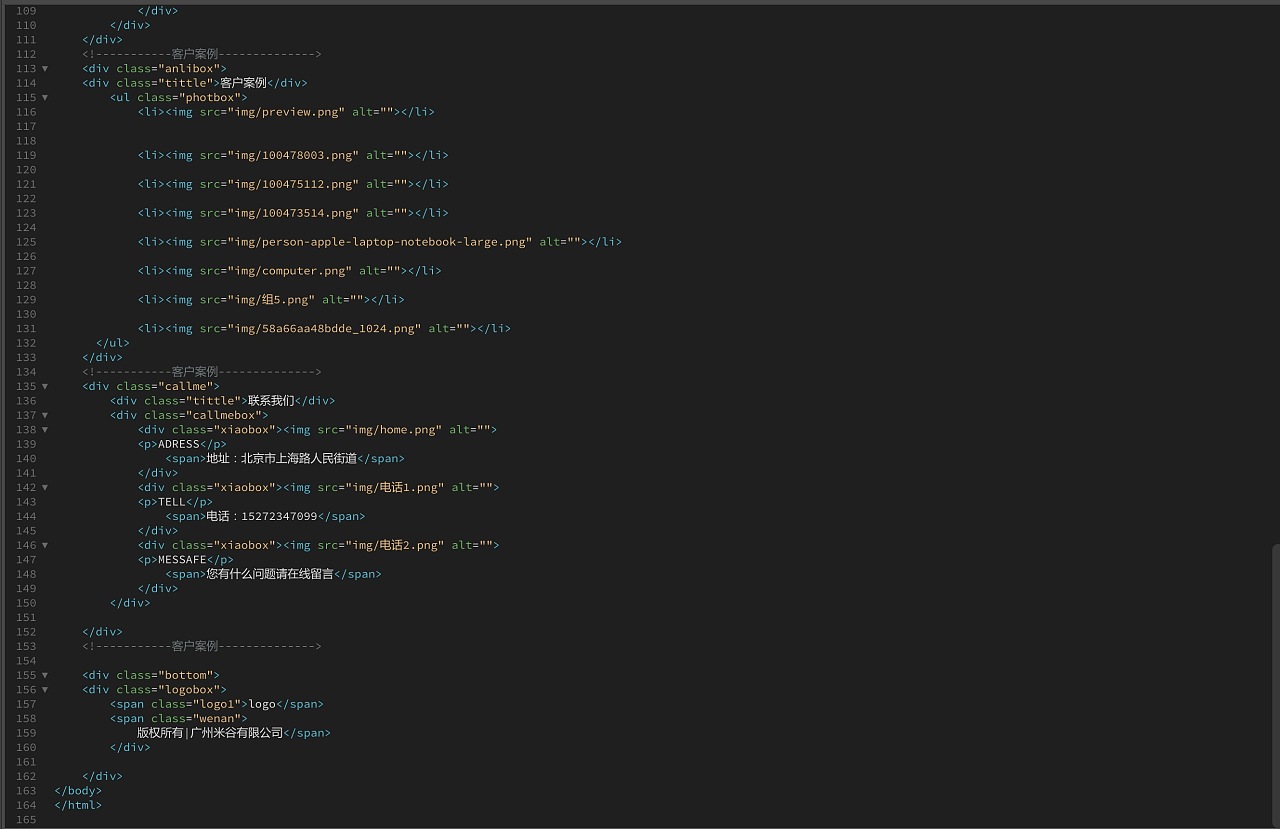
Task: Click line number 165 in the gutter
Action: click(x=26, y=820)
